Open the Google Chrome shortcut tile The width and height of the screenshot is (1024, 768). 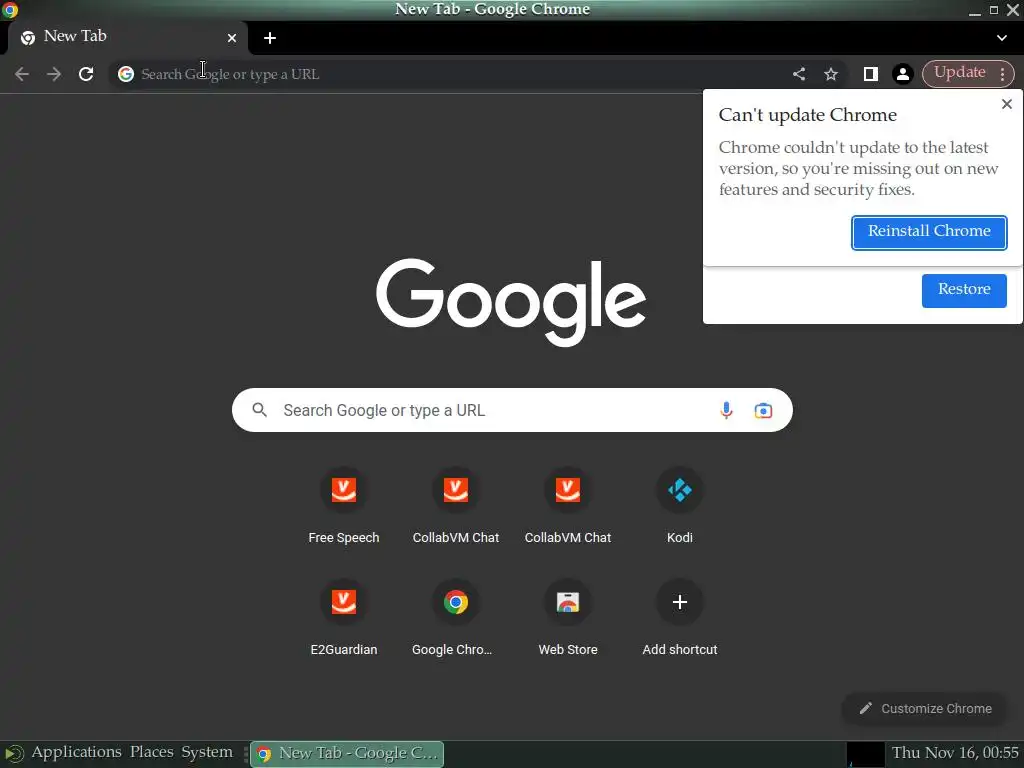[x=456, y=618]
